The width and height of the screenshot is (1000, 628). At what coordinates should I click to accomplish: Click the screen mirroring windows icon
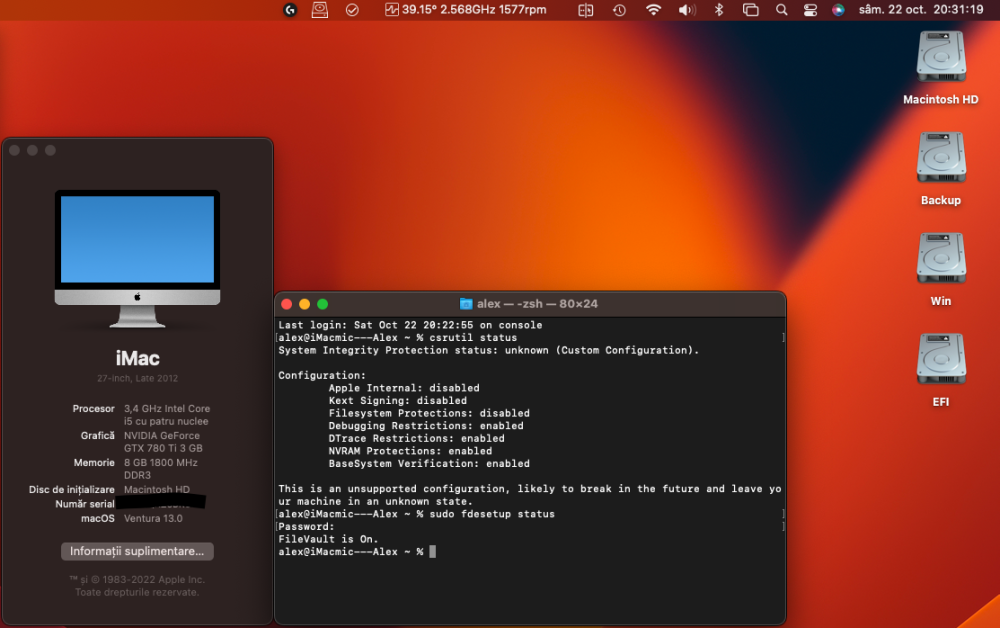(x=751, y=10)
